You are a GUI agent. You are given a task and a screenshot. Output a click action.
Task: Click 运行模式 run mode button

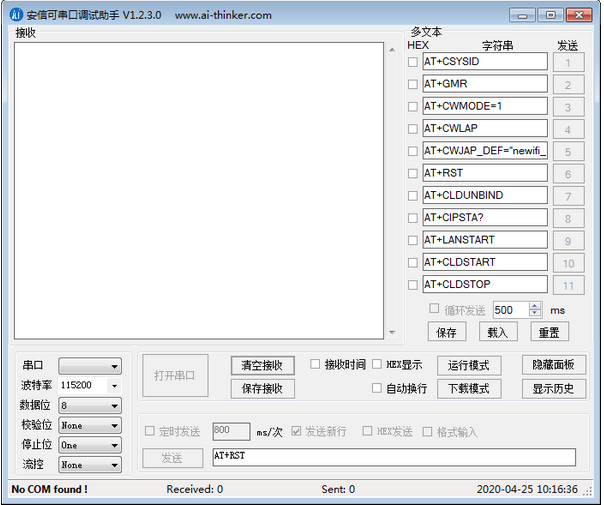tap(469, 365)
